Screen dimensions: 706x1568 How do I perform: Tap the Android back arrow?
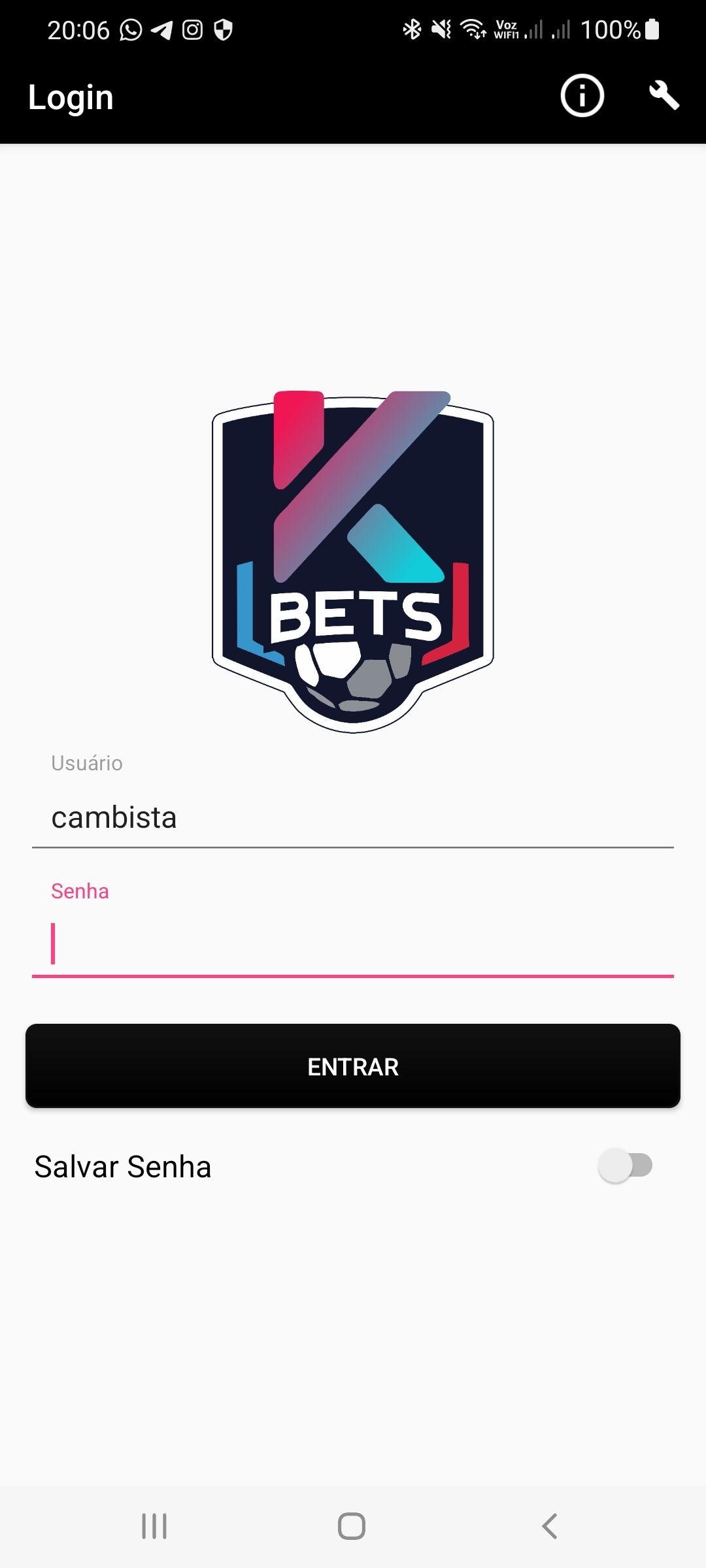[550, 1526]
